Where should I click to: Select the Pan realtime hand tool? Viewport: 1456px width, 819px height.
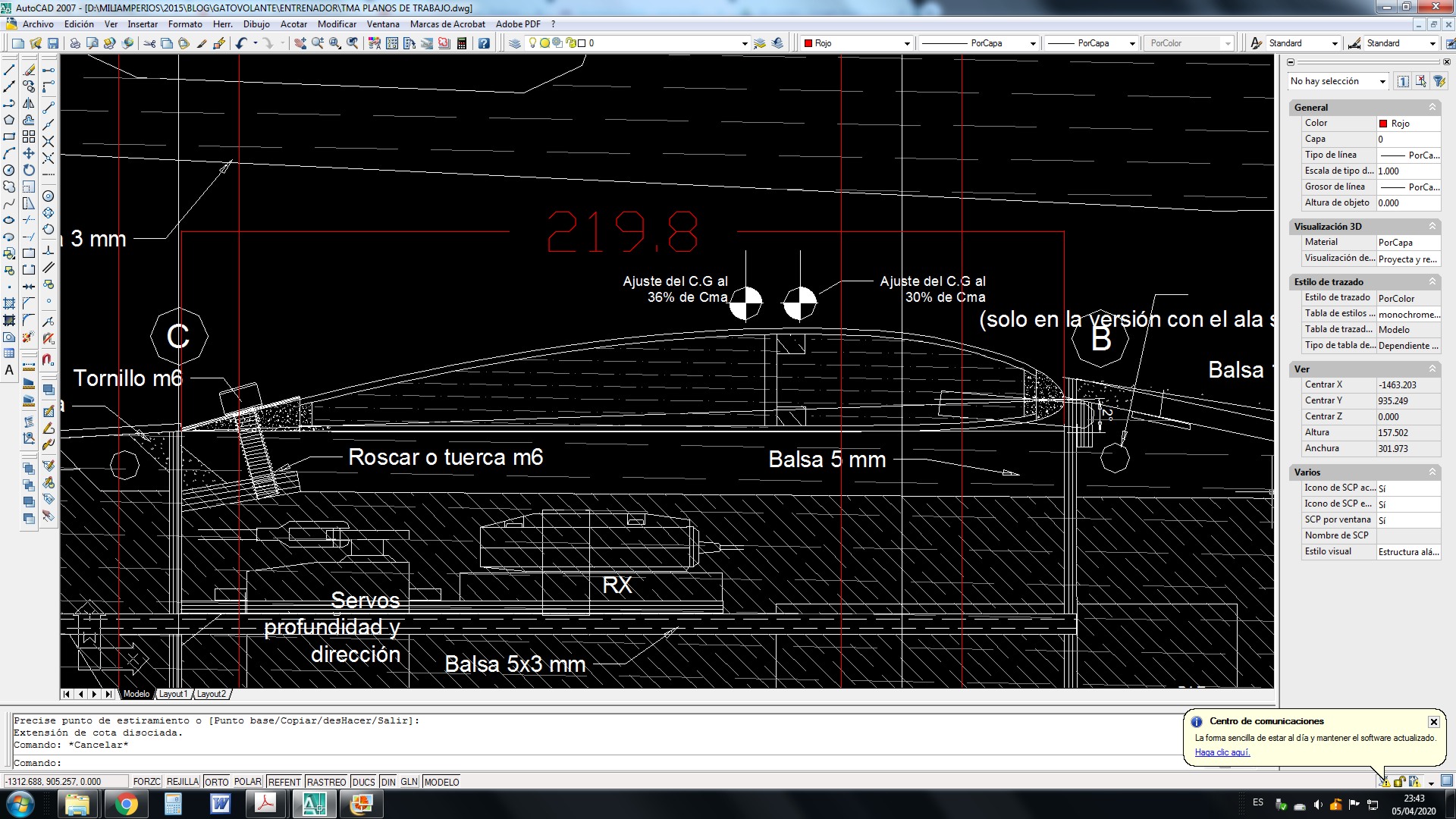coord(300,43)
